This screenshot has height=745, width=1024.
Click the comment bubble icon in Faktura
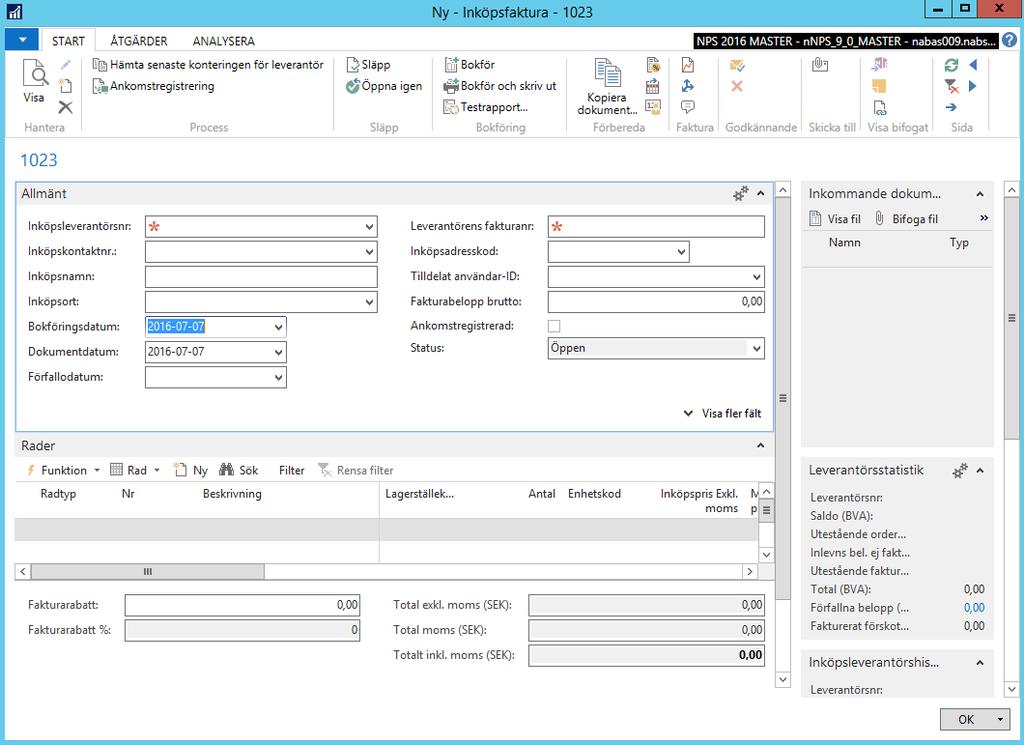(688, 107)
